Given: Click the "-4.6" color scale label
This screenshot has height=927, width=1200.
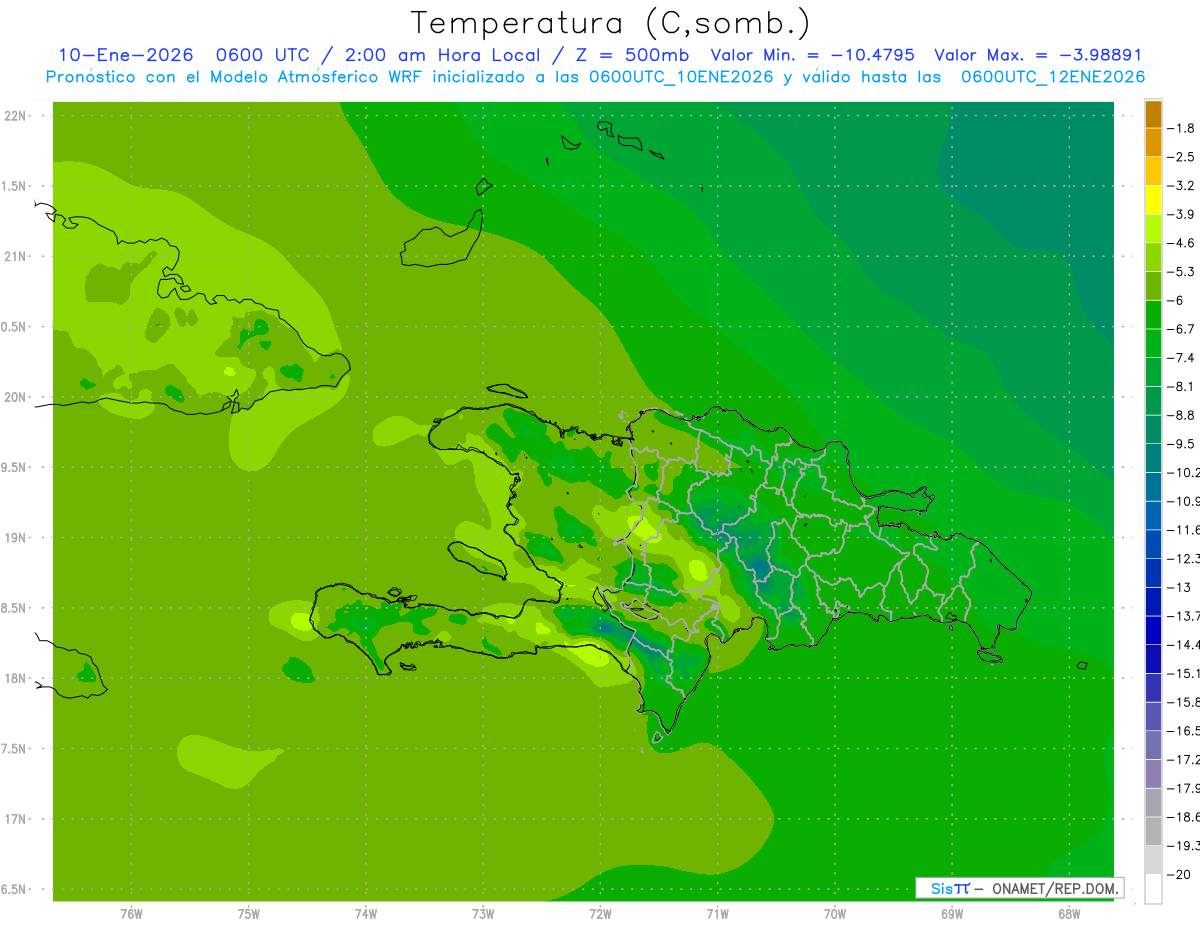Looking at the screenshot, I should pos(1183,243).
